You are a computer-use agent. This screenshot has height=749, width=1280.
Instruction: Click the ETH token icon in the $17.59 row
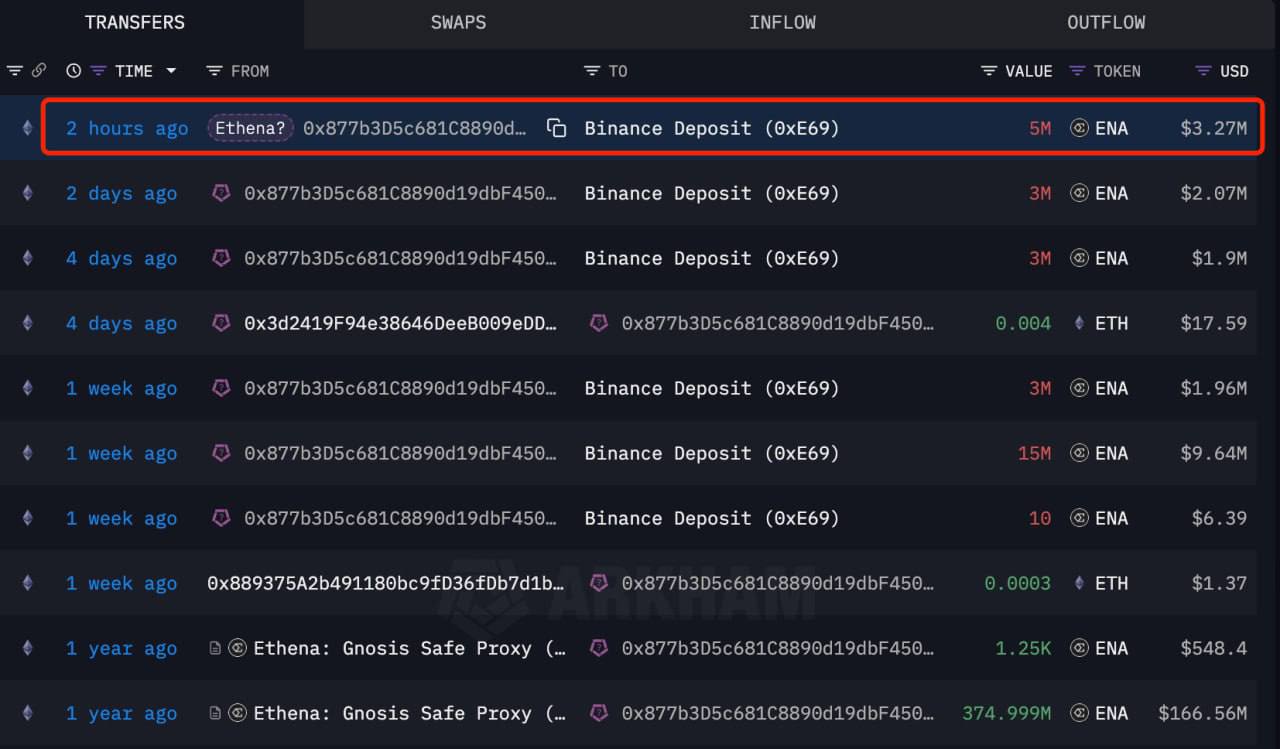point(1079,323)
